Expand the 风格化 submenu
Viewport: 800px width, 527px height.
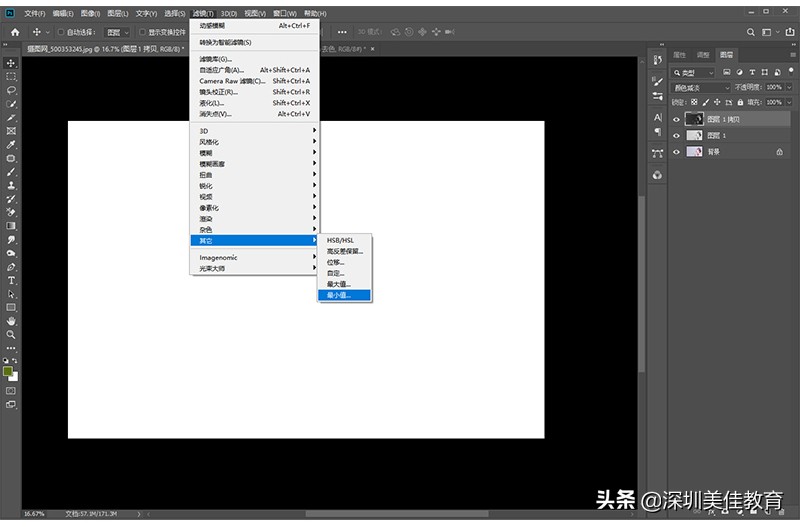(x=254, y=142)
